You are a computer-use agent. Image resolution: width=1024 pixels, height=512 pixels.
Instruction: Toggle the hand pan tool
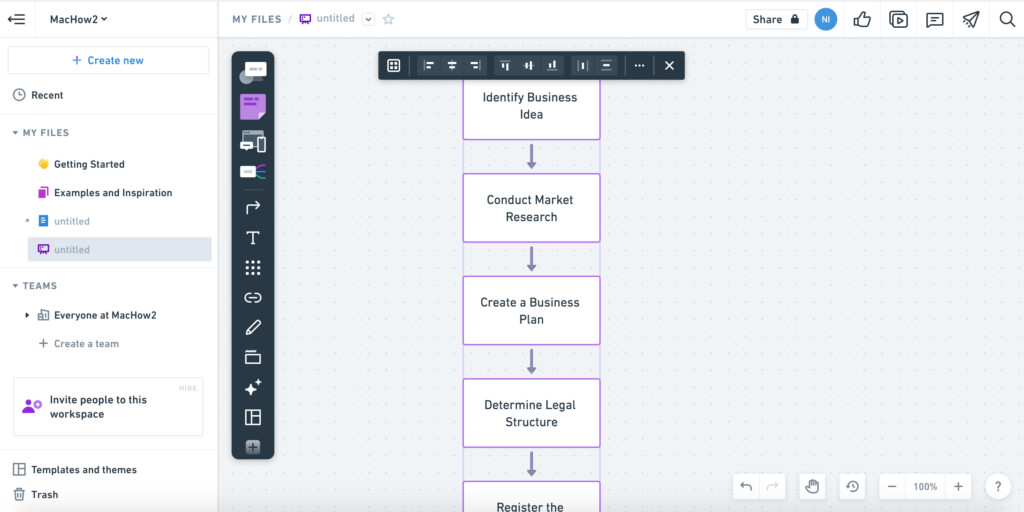(812, 487)
